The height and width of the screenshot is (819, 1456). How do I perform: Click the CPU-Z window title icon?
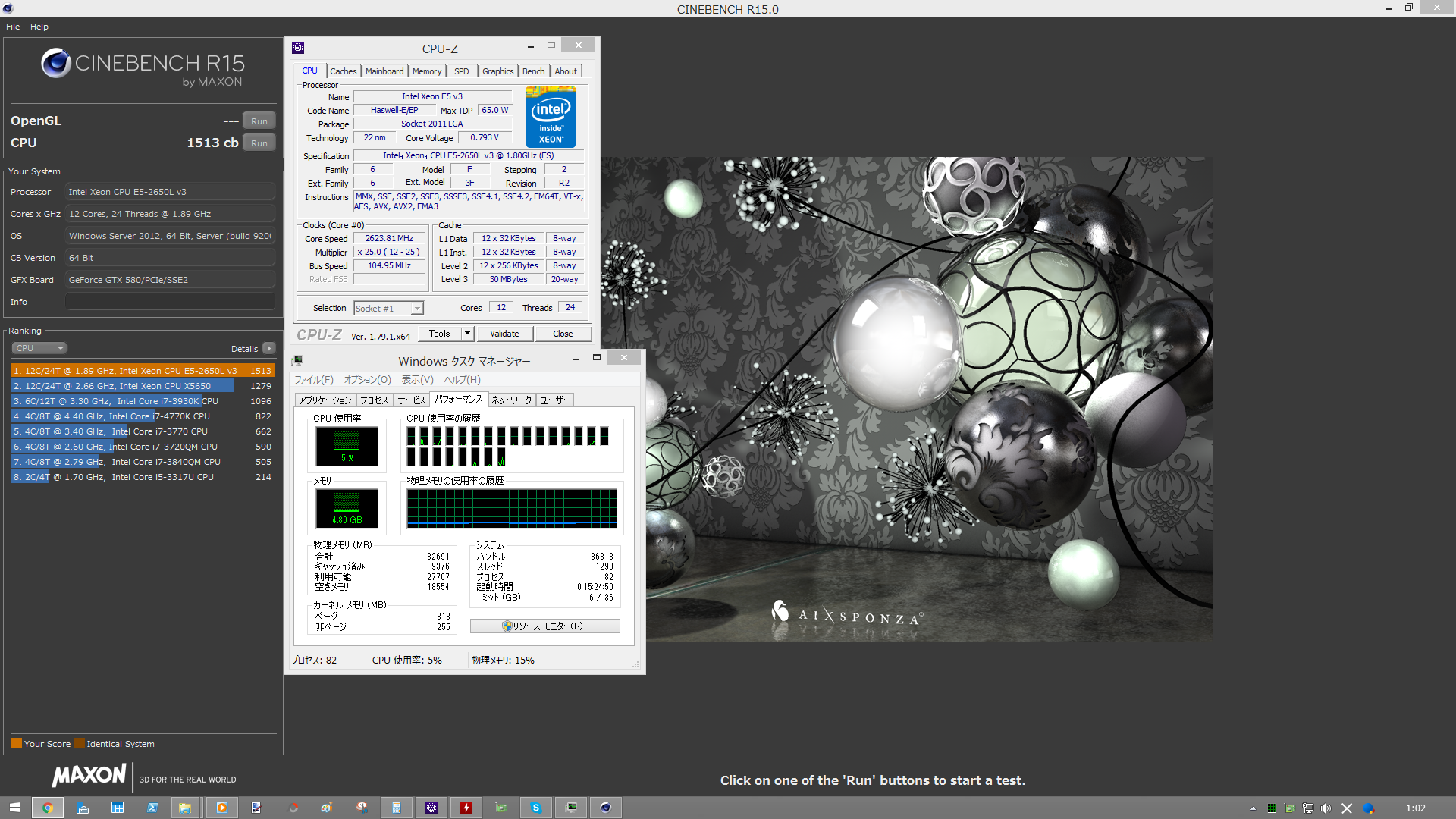click(298, 48)
